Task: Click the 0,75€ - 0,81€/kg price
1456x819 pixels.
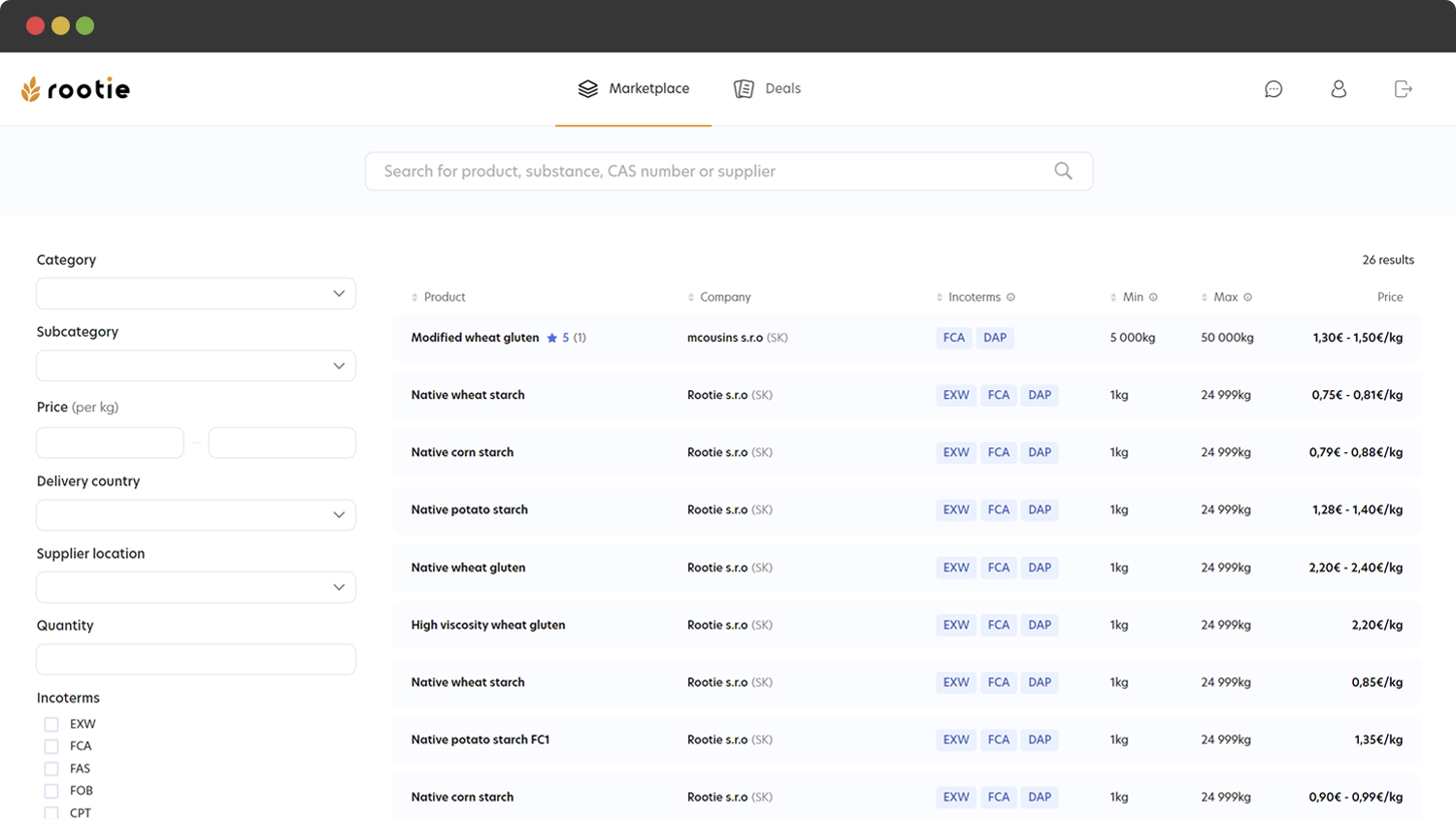Action: tap(1357, 395)
